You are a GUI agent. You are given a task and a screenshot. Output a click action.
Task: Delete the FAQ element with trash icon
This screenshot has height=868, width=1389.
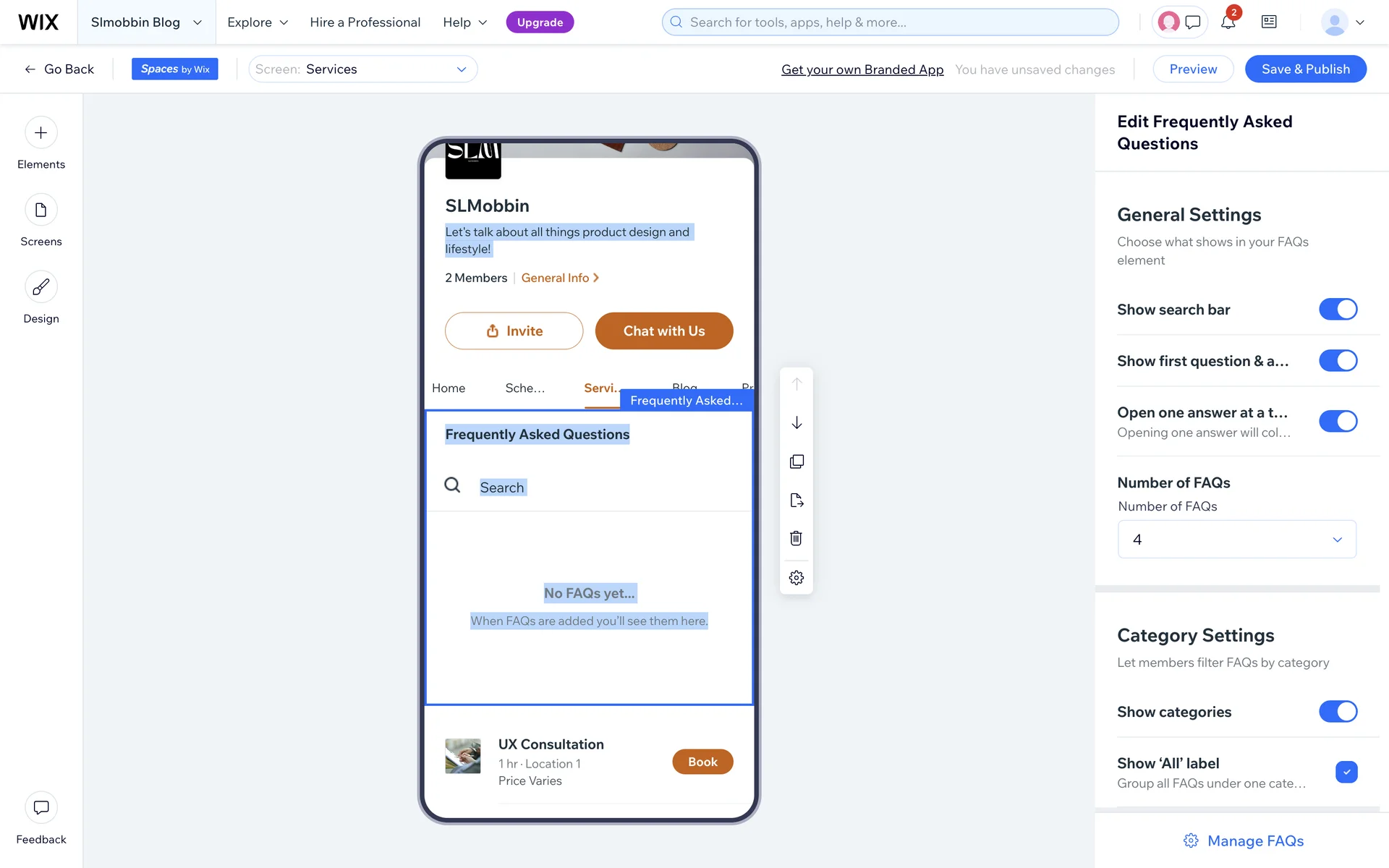click(797, 538)
